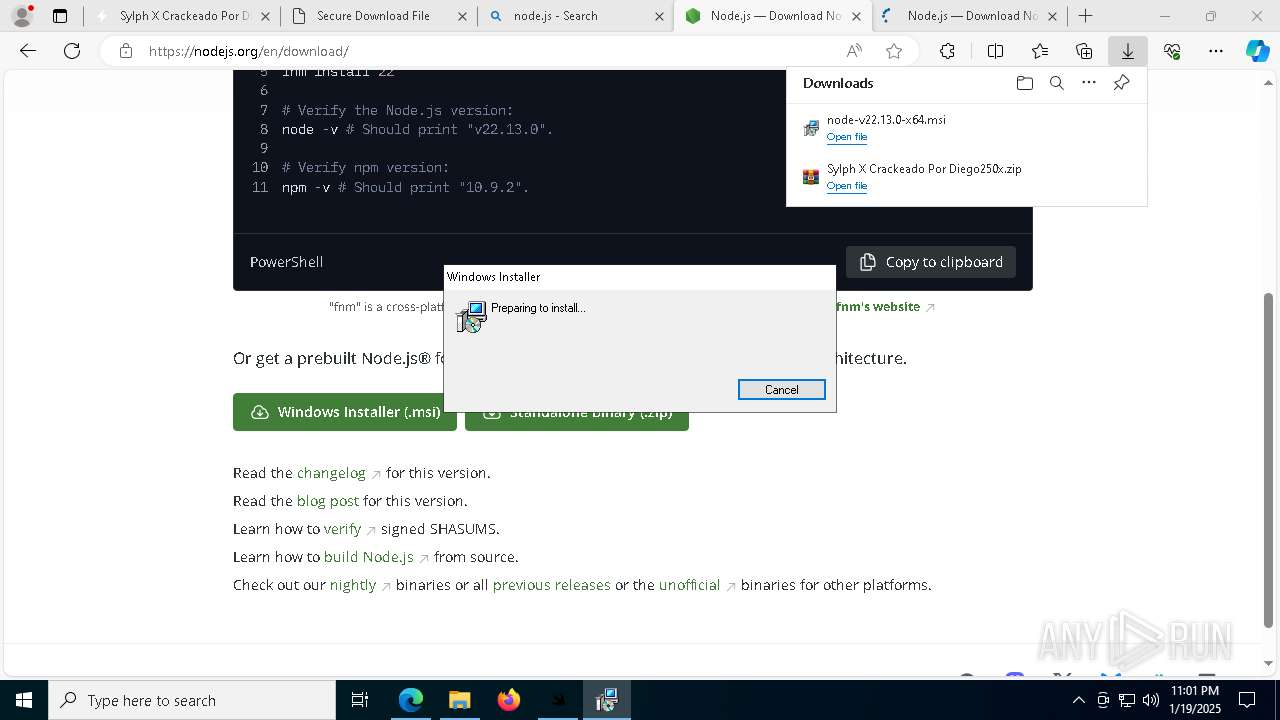The image size is (1280, 720).
Task: Go back with the browser back arrow
Action: click(28, 51)
